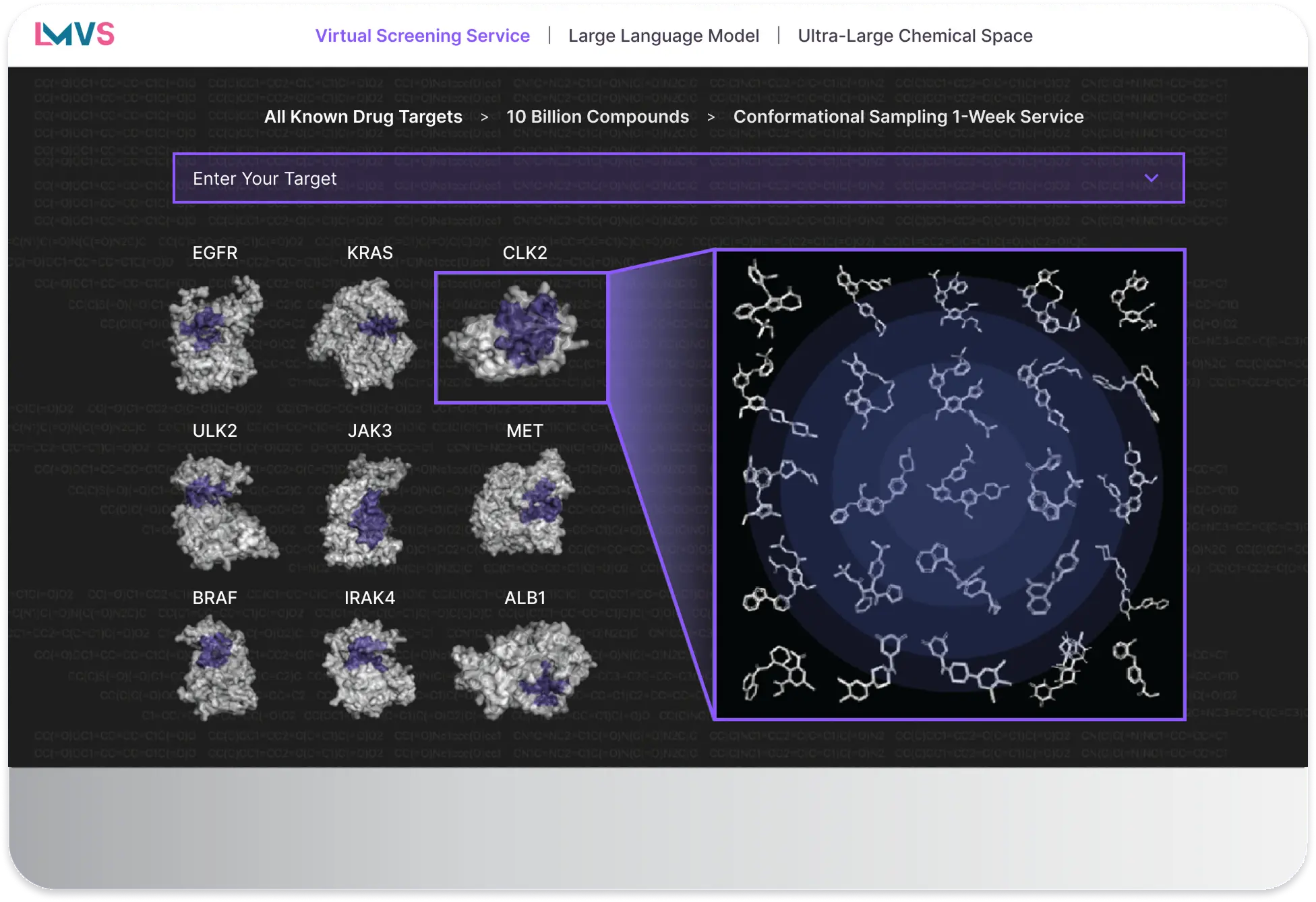This screenshot has height=902, width=1316.
Task: Select the IRAK4 protein image
Action: [x=368, y=667]
